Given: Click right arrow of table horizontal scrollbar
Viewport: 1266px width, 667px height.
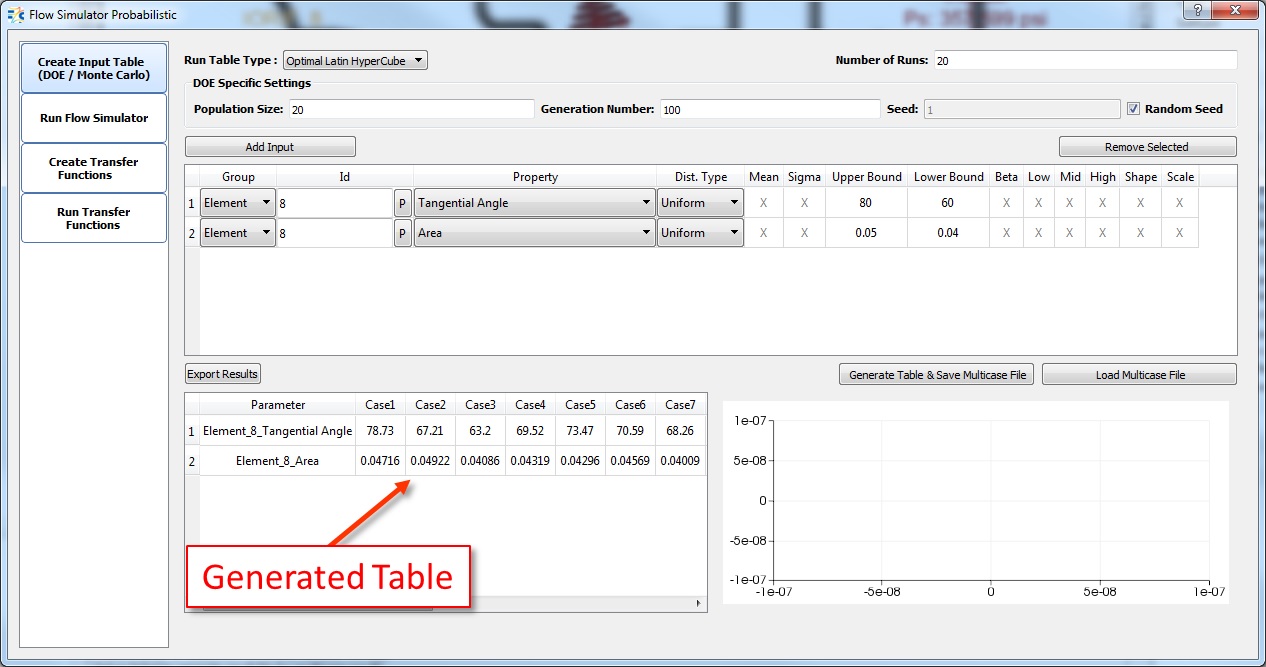Looking at the screenshot, I should (699, 604).
